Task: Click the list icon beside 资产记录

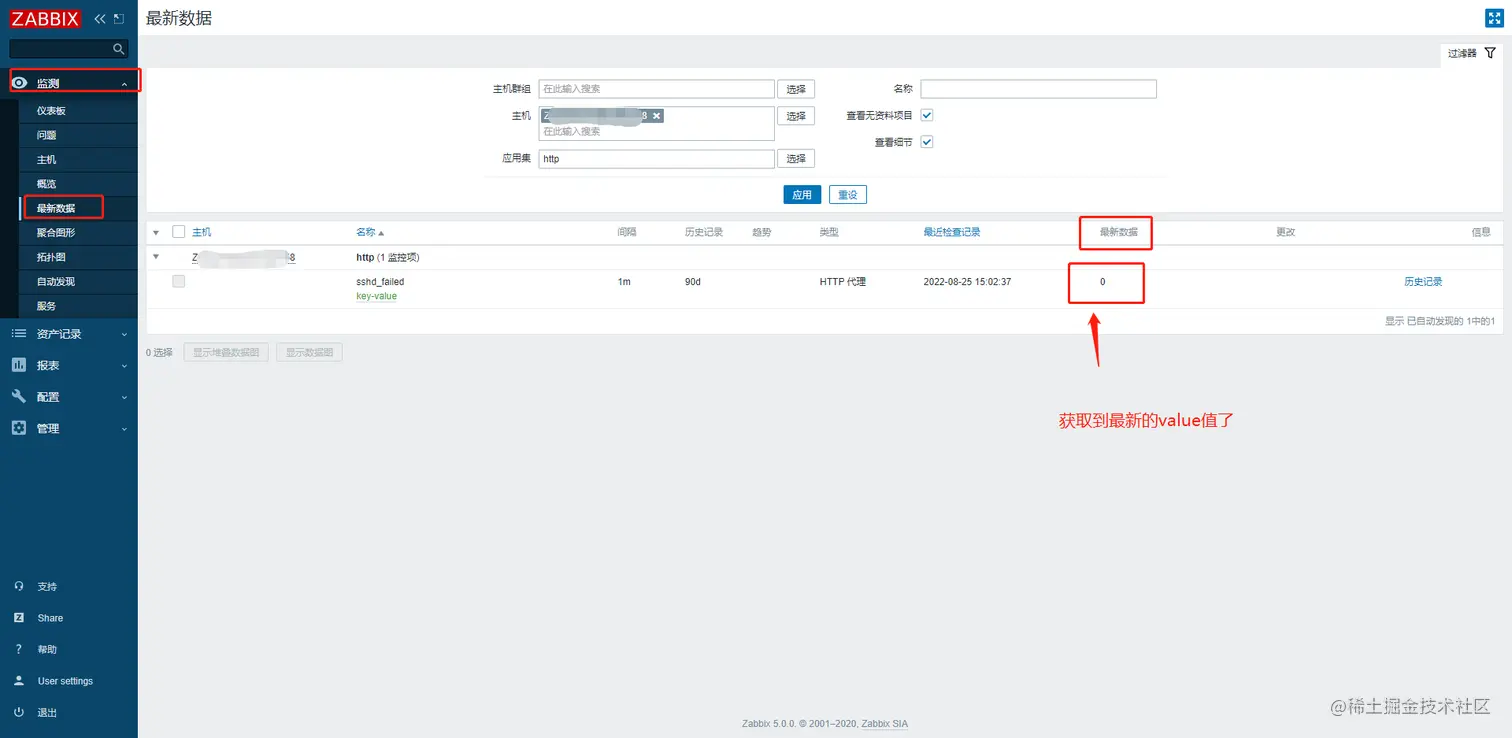Action: pos(19,333)
